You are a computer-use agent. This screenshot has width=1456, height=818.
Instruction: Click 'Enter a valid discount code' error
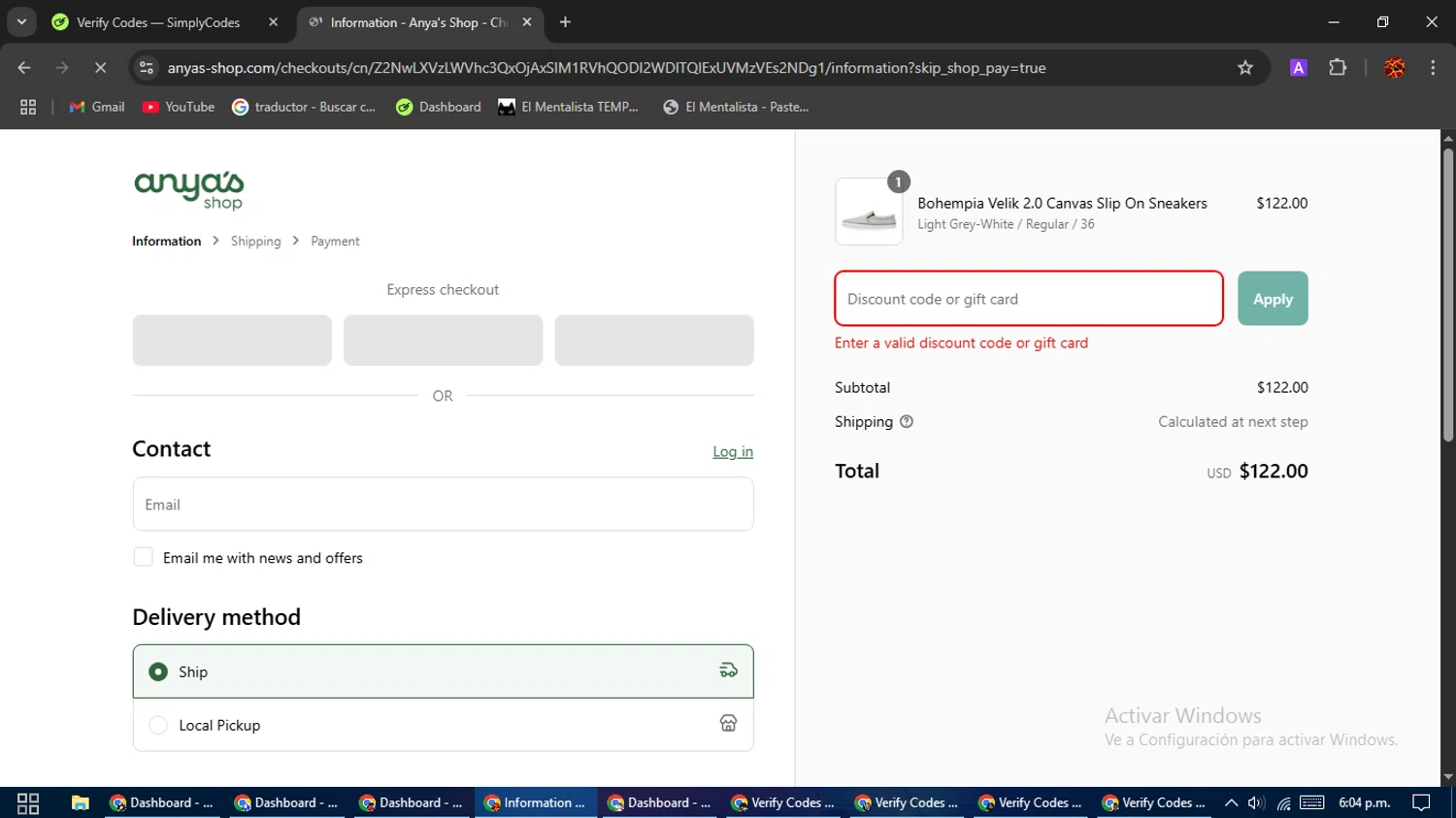pyautogui.click(x=961, y=343)
